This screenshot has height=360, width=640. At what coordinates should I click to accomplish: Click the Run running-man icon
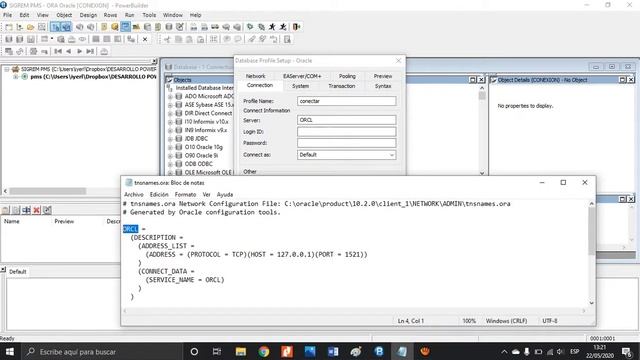272,27
